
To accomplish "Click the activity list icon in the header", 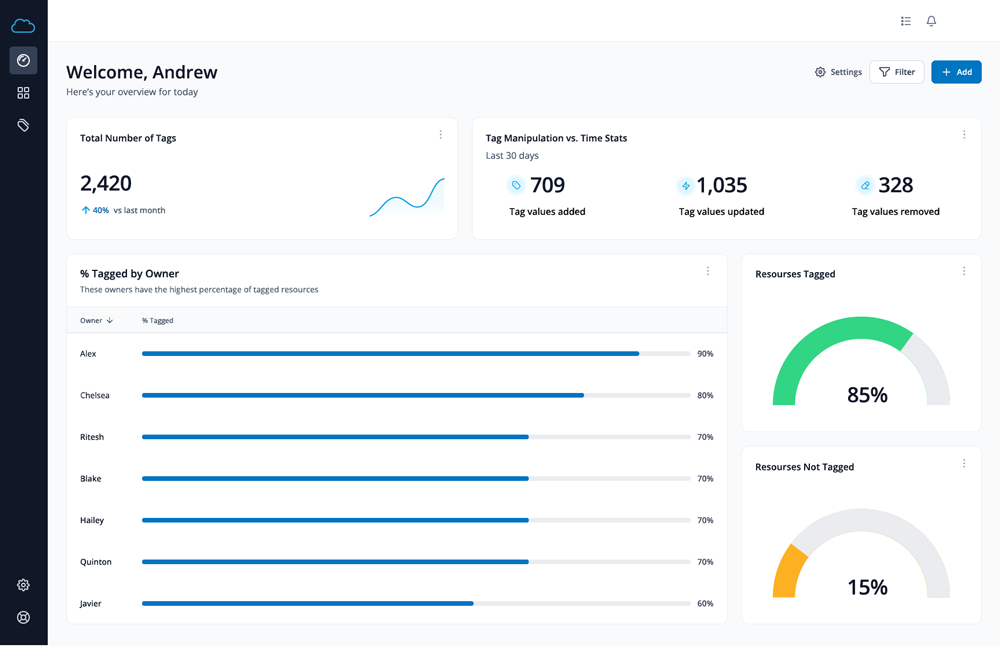I will coord(905,20).
